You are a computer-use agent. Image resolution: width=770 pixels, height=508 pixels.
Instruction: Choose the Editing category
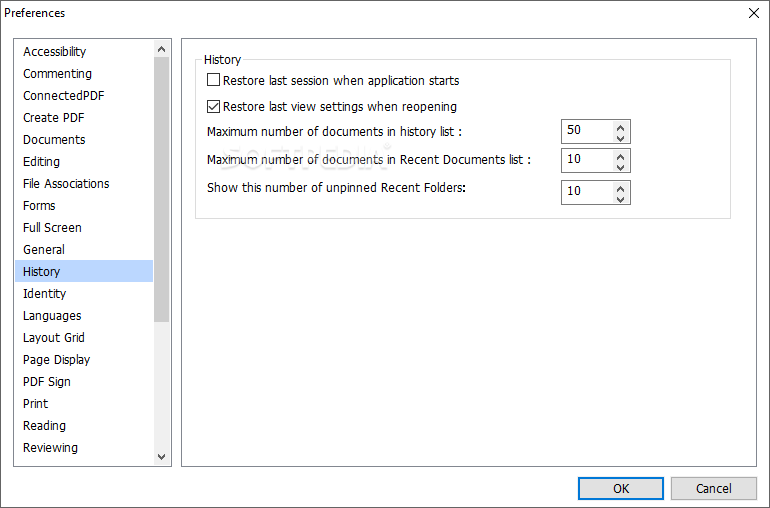click(84, 162)
